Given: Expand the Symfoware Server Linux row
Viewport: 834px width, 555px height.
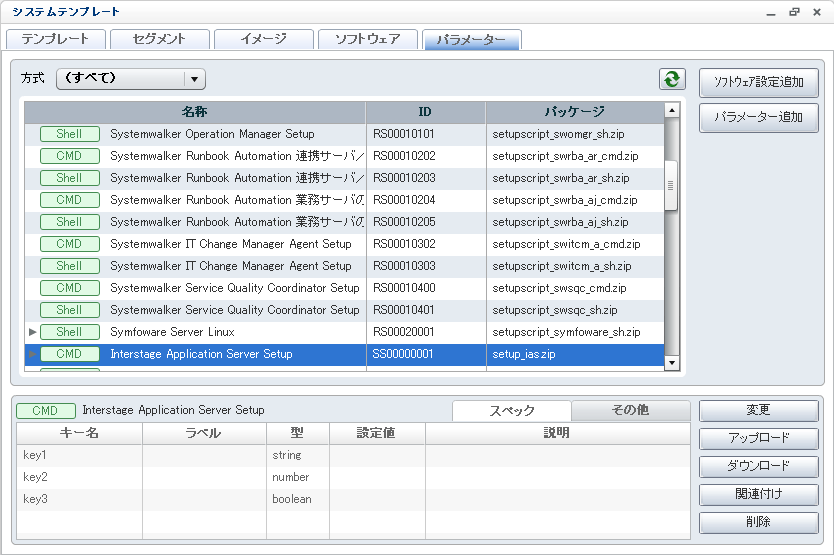Looking at the screenshot, I should (x=33, y=332).
